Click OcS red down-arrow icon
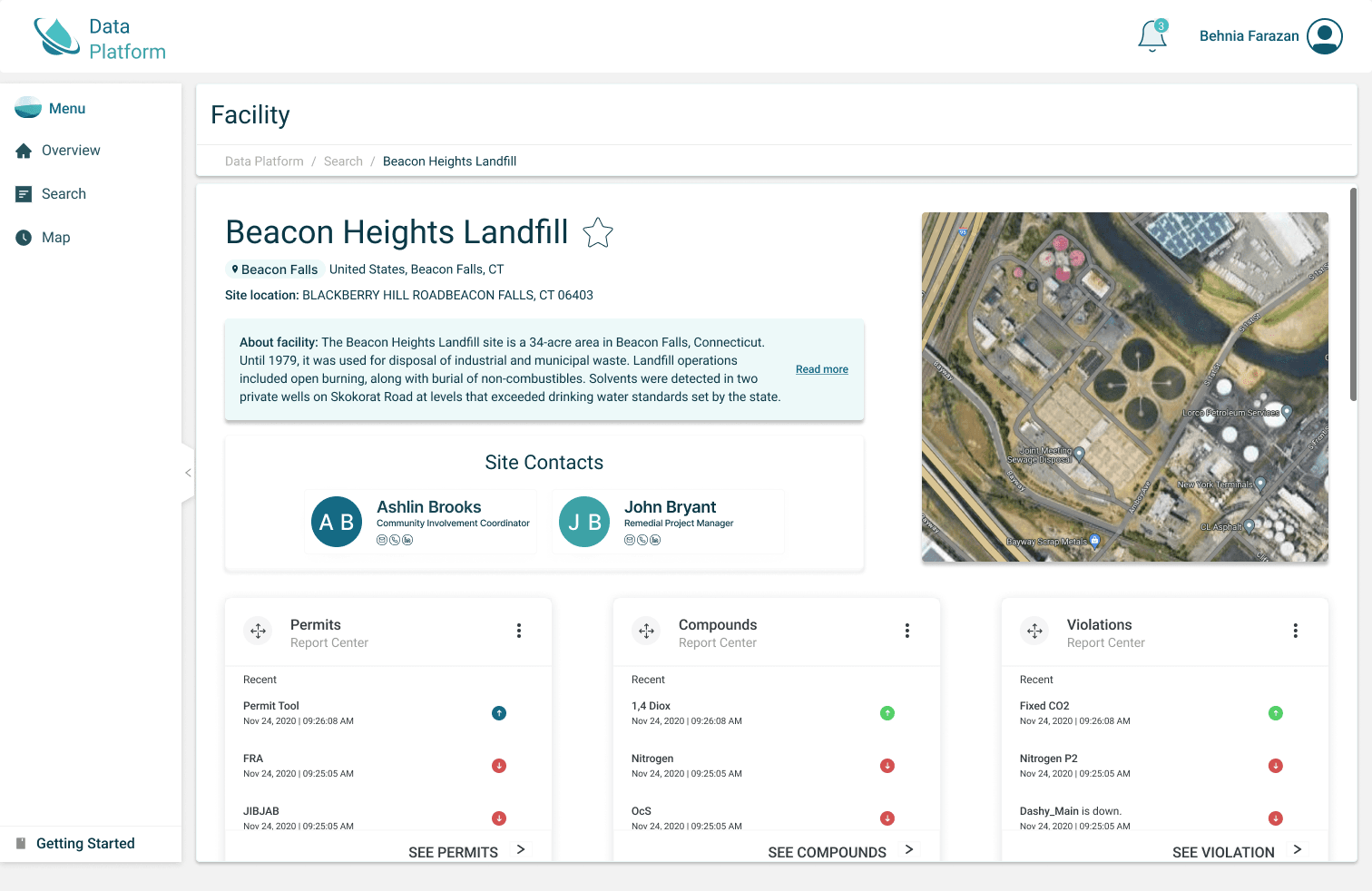Screen dimensions: 1372x891 click(x=887, y=818)
